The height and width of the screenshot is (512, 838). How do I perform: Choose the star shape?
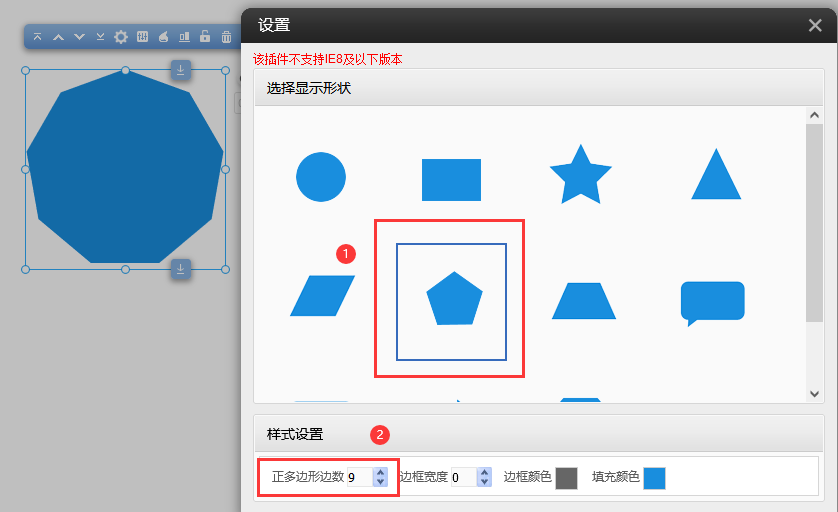[x=580, y=176]
